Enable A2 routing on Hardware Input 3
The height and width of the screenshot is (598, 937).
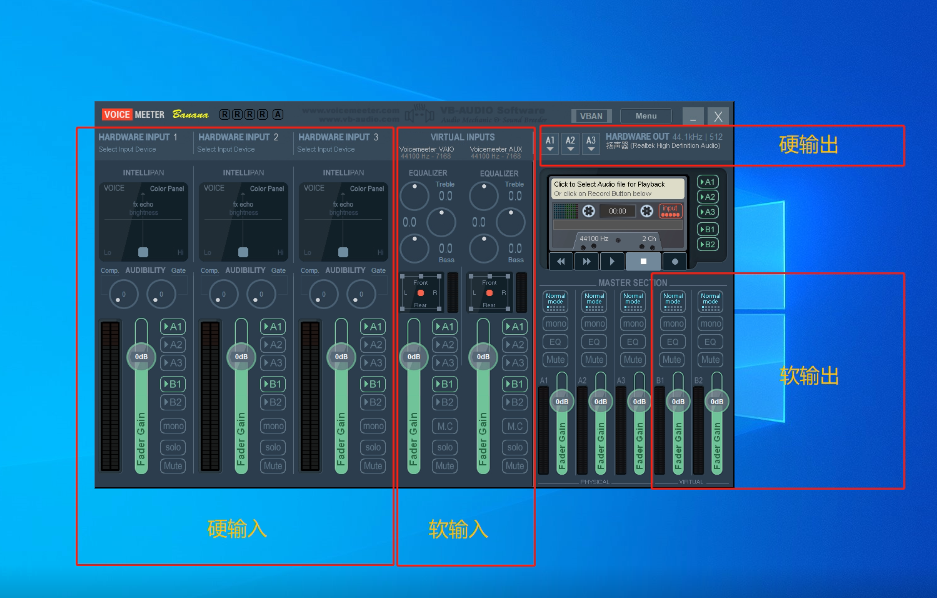point(373,345)
